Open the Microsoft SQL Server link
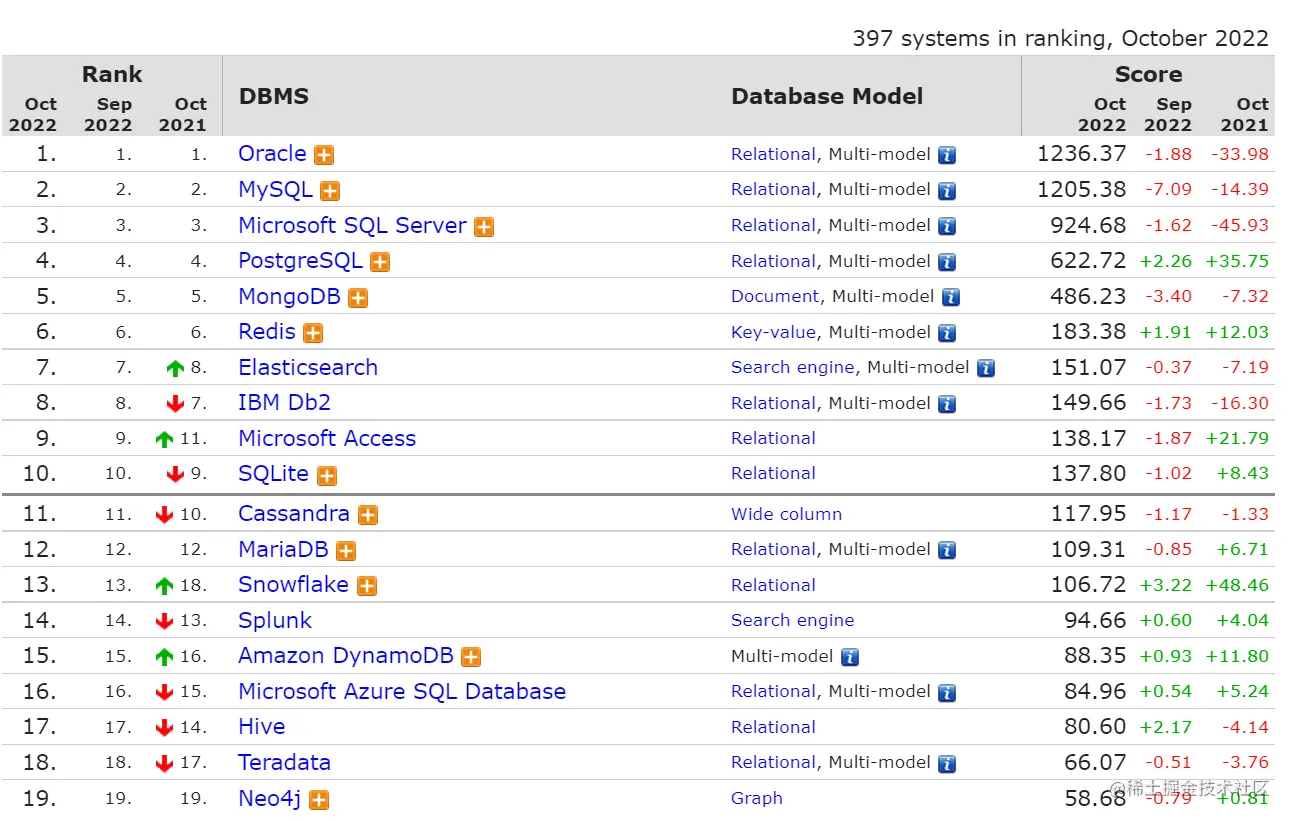 tap(352, 225)
